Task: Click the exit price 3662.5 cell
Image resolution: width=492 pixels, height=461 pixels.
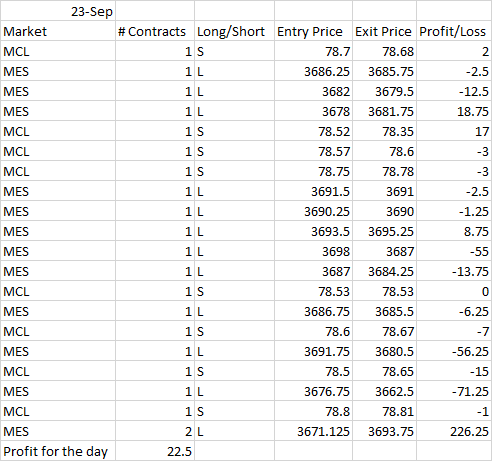Action: click(x=384, y=391)
